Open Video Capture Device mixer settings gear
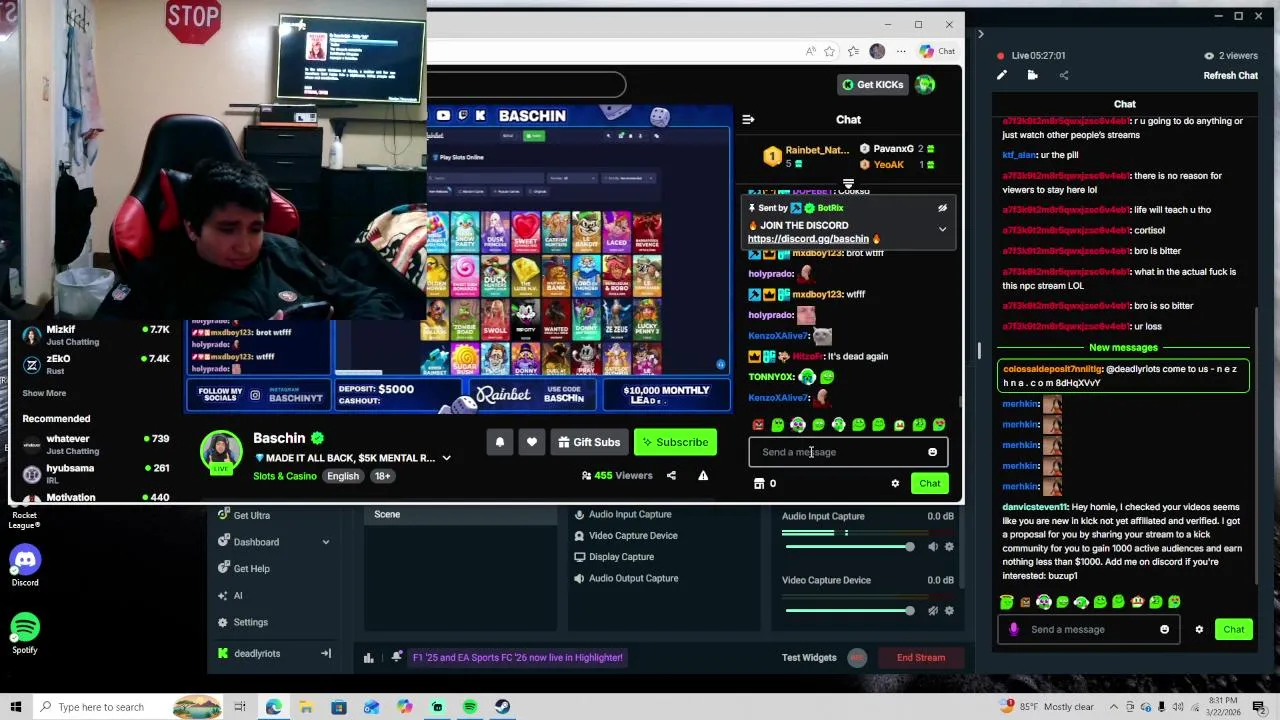The image size is (1280, 720). coord(949,611)
